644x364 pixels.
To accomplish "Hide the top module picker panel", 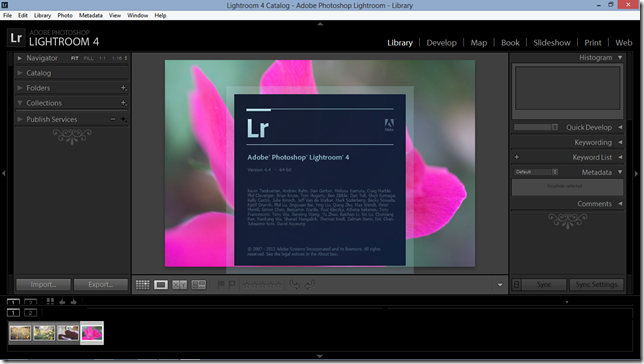I will coord(320,24).
